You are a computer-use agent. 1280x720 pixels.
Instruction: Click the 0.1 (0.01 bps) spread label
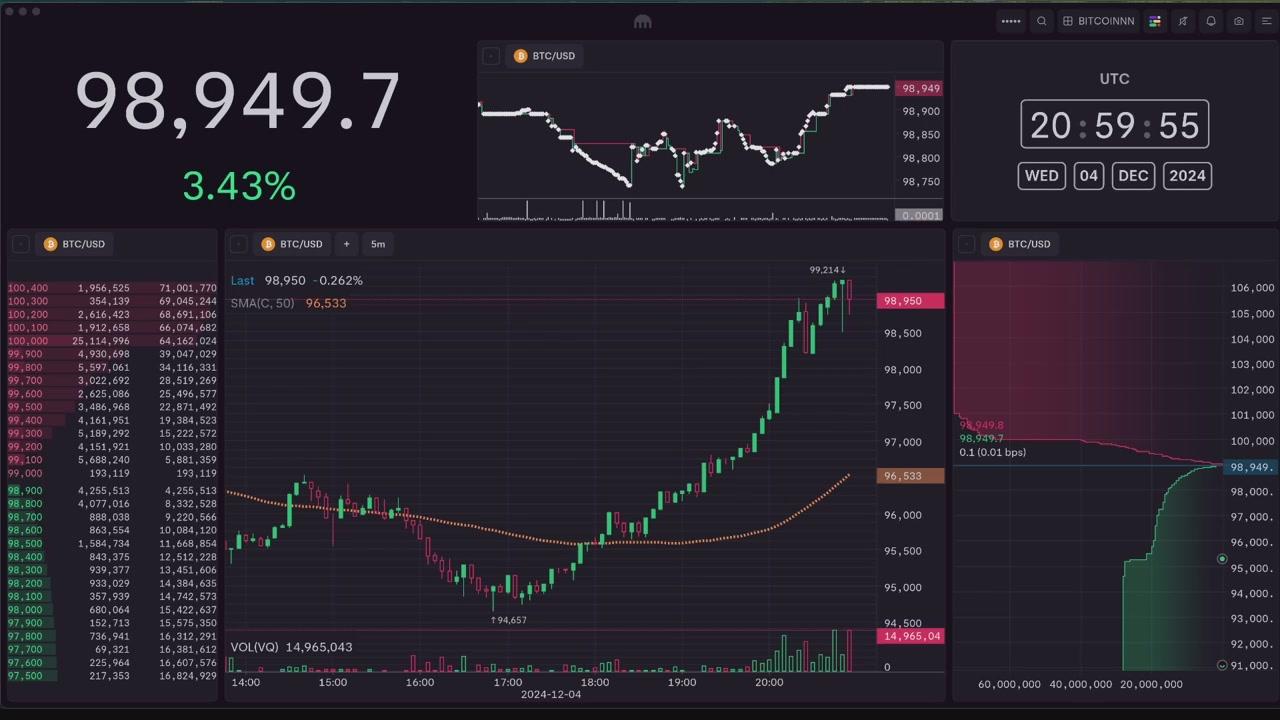pos(992,452)
